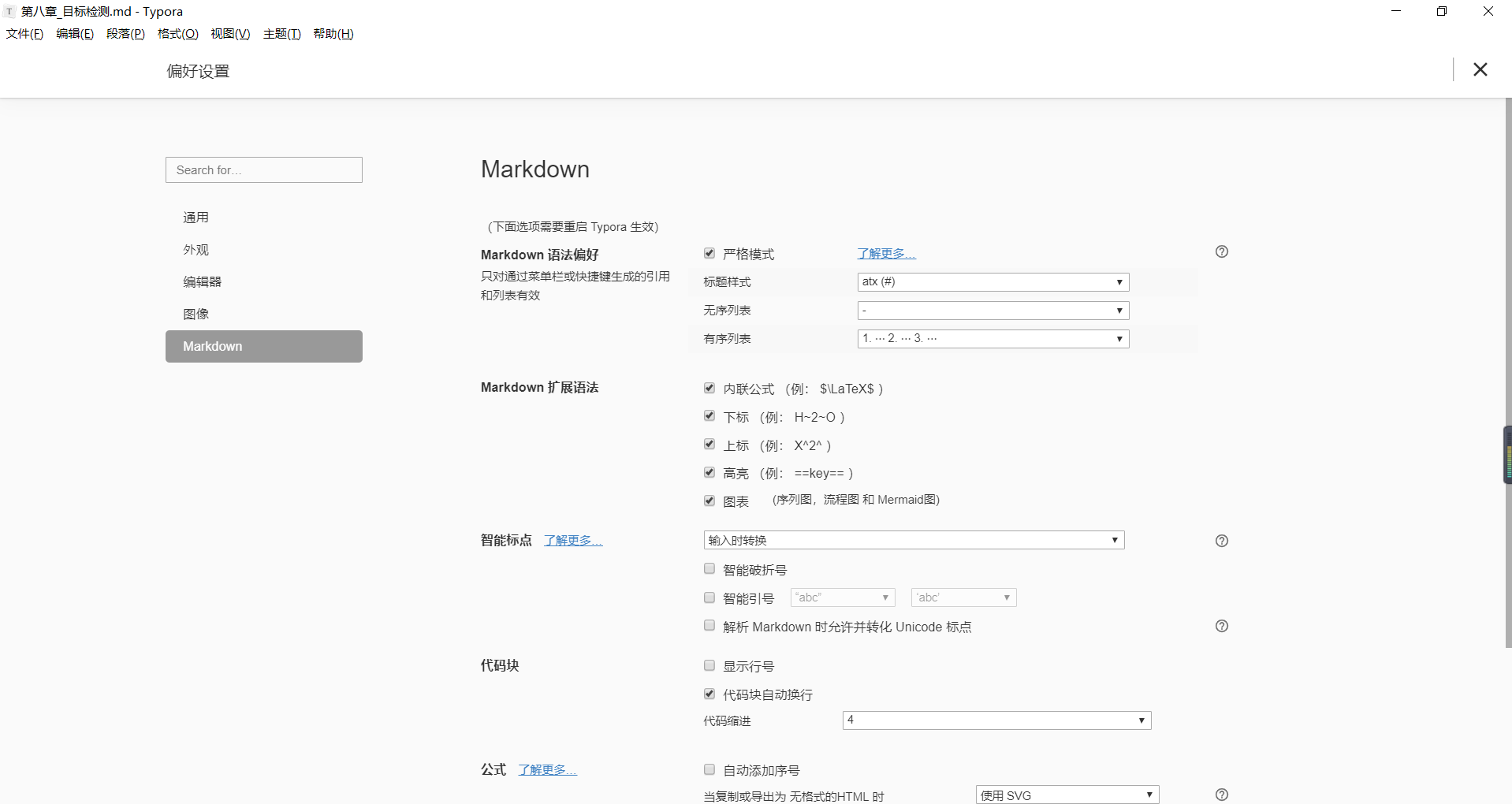Toggle the 上标 superscript checkbox
The image size is (1512, 804).
709,445
